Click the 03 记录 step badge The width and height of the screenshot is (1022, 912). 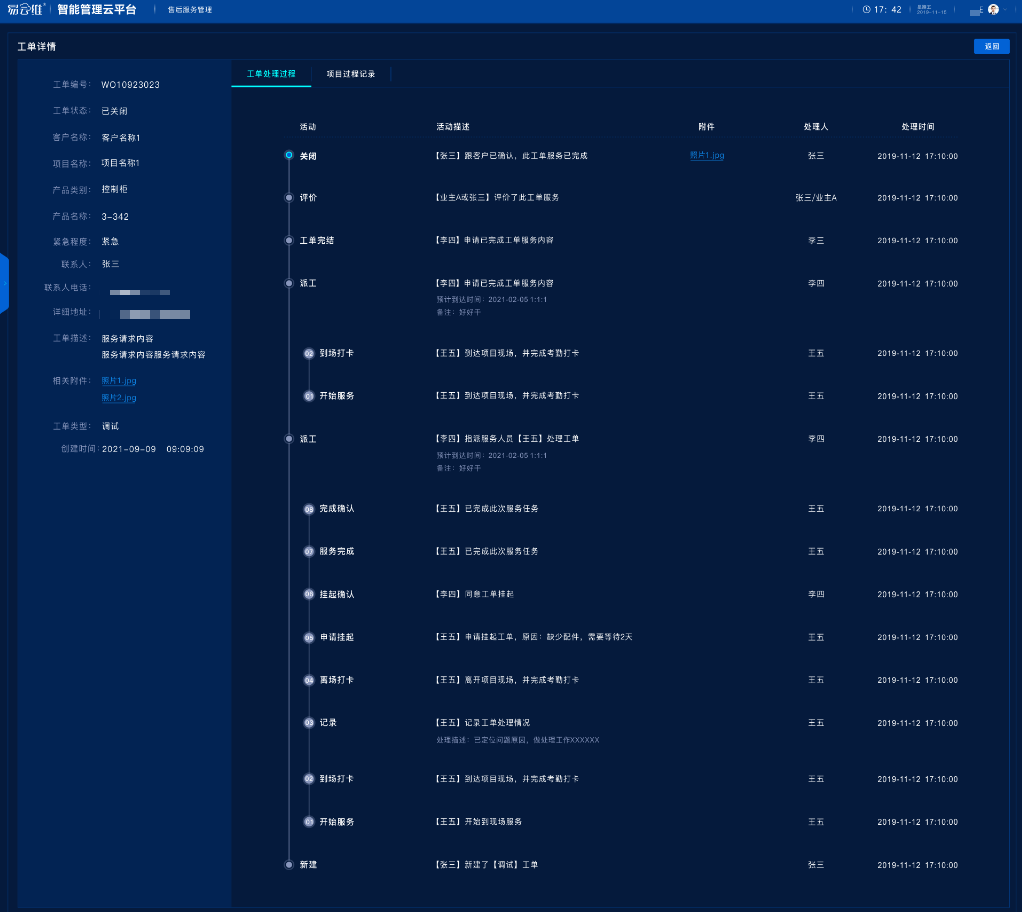309,723
